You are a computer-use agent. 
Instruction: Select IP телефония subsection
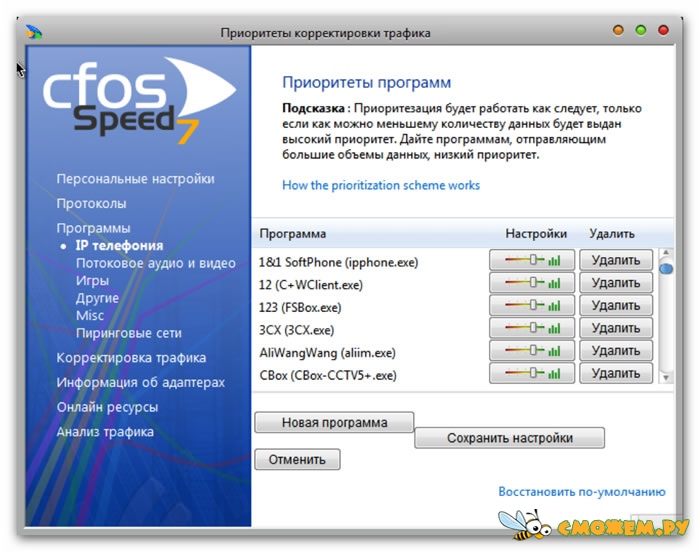pos(119,246)
